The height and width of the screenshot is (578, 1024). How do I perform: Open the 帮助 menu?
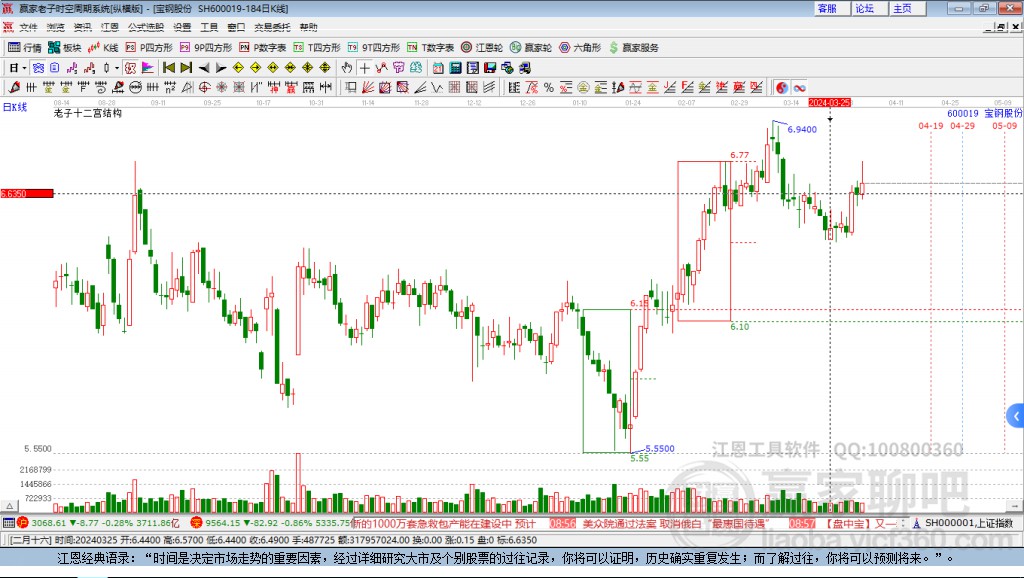point(308,27)
